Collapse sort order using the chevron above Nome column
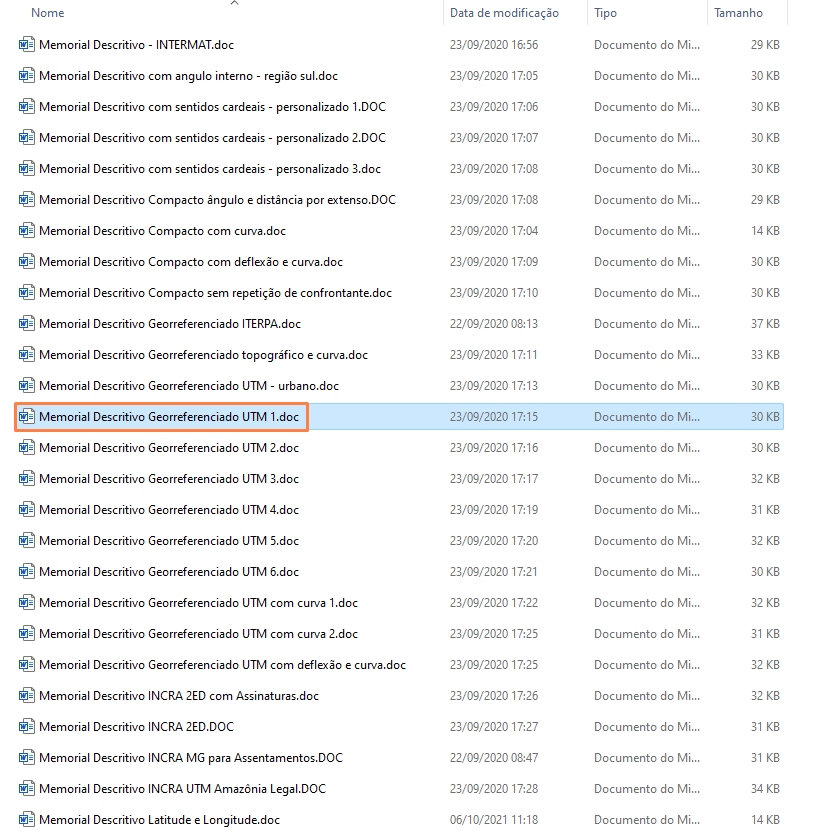Screen dimensions: 837x831 click(x=234, y=5)
